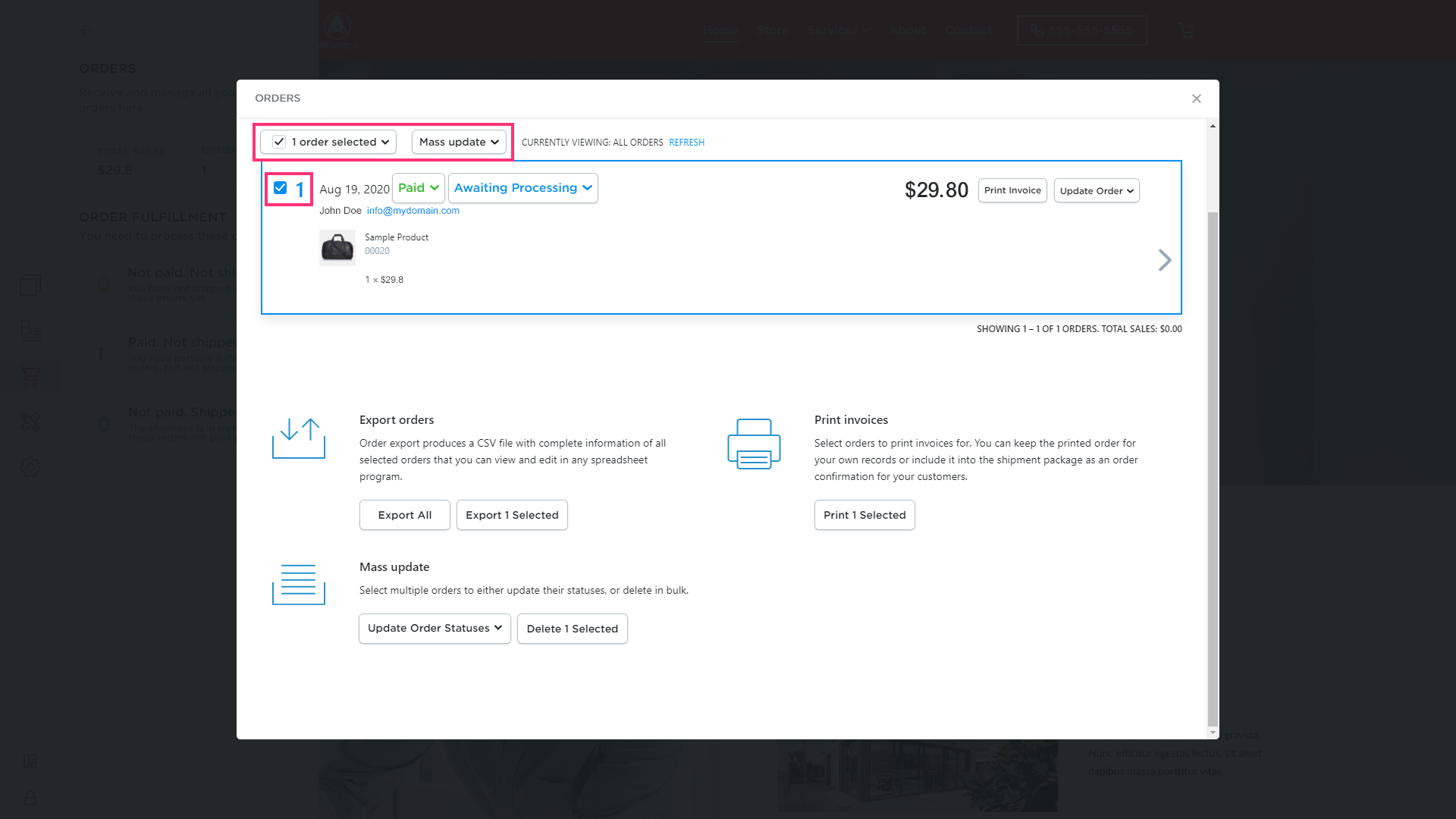Click the Export 1 Selected button
1456x819 pixels.
512,515
